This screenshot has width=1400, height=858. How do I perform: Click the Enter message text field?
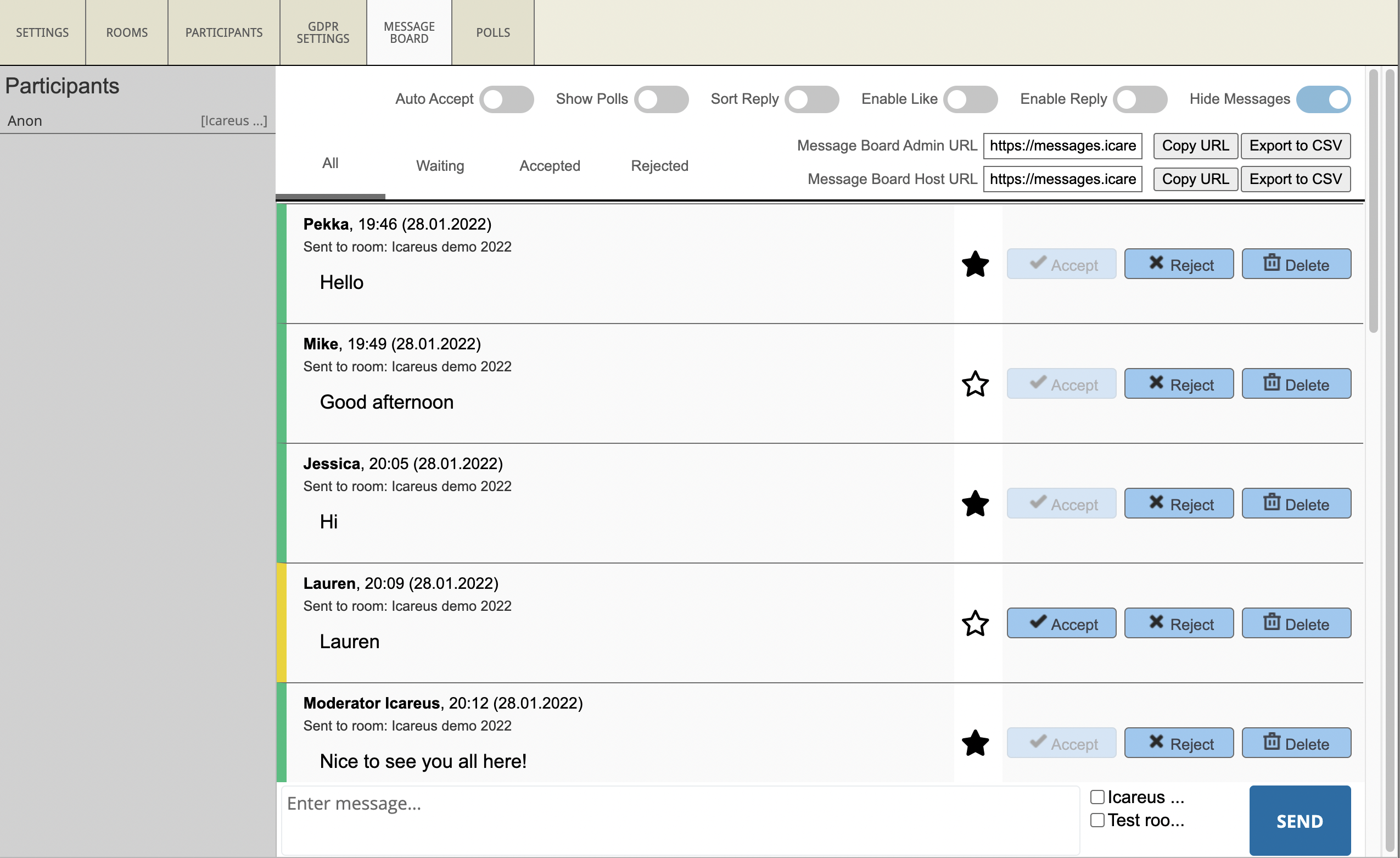(680, 819)
